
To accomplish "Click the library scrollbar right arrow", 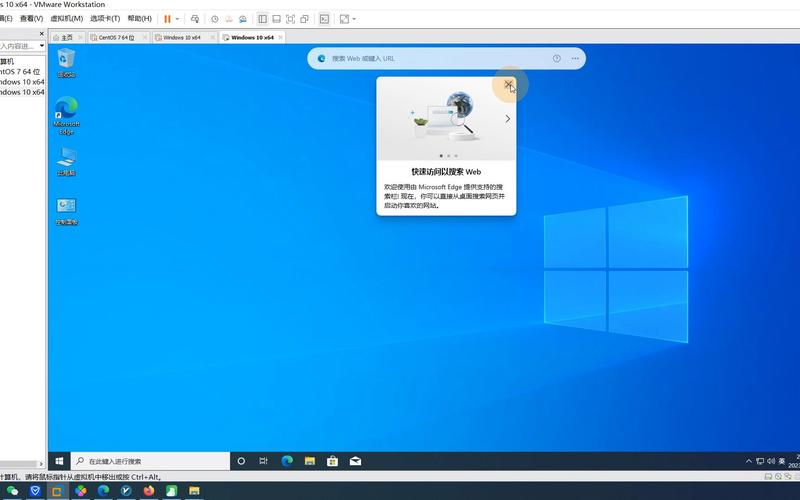I will click(x=41, y=464).
